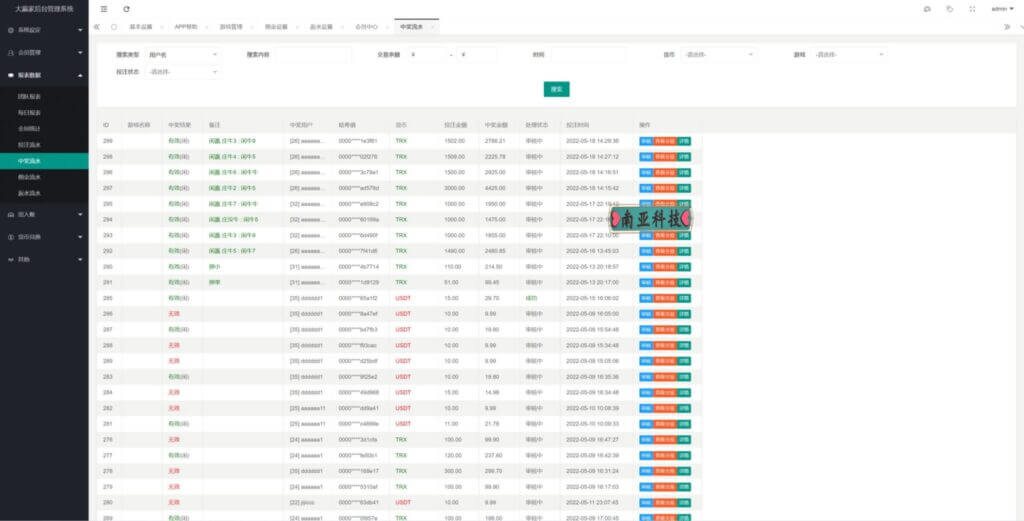Click blue button in row 2022-05-18 14:29:36
The width and height of the screenshot is (1024, 521).
click(x=646, y=141)
